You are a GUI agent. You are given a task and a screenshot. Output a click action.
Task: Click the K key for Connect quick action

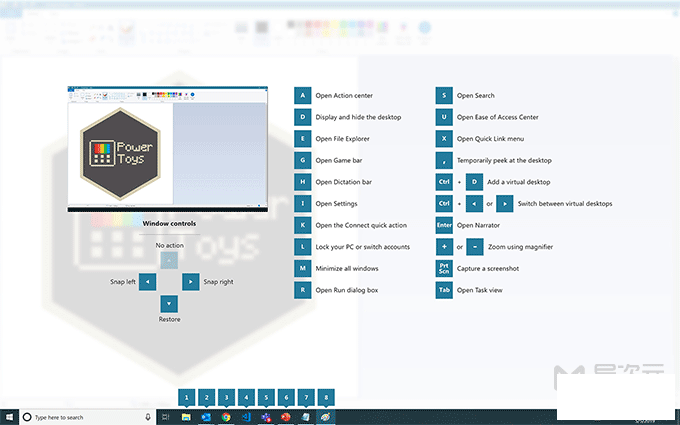pyautogui.click(x=302, y=225)
